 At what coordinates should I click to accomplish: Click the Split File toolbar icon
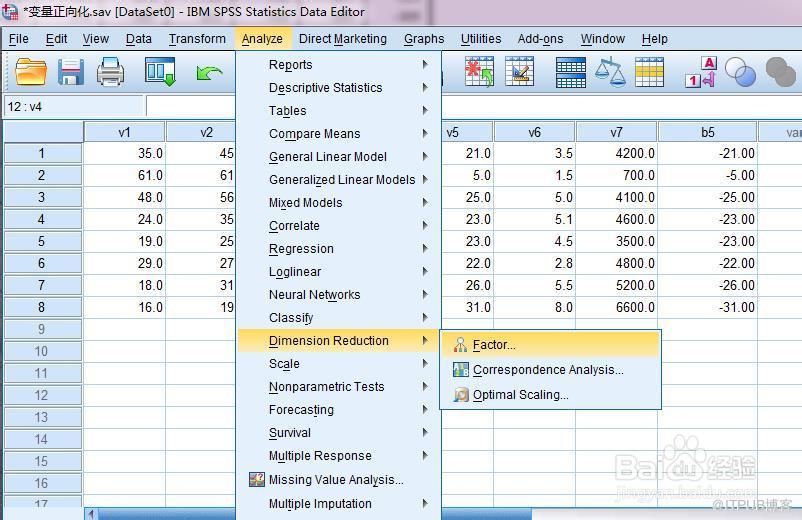(571, 72)
